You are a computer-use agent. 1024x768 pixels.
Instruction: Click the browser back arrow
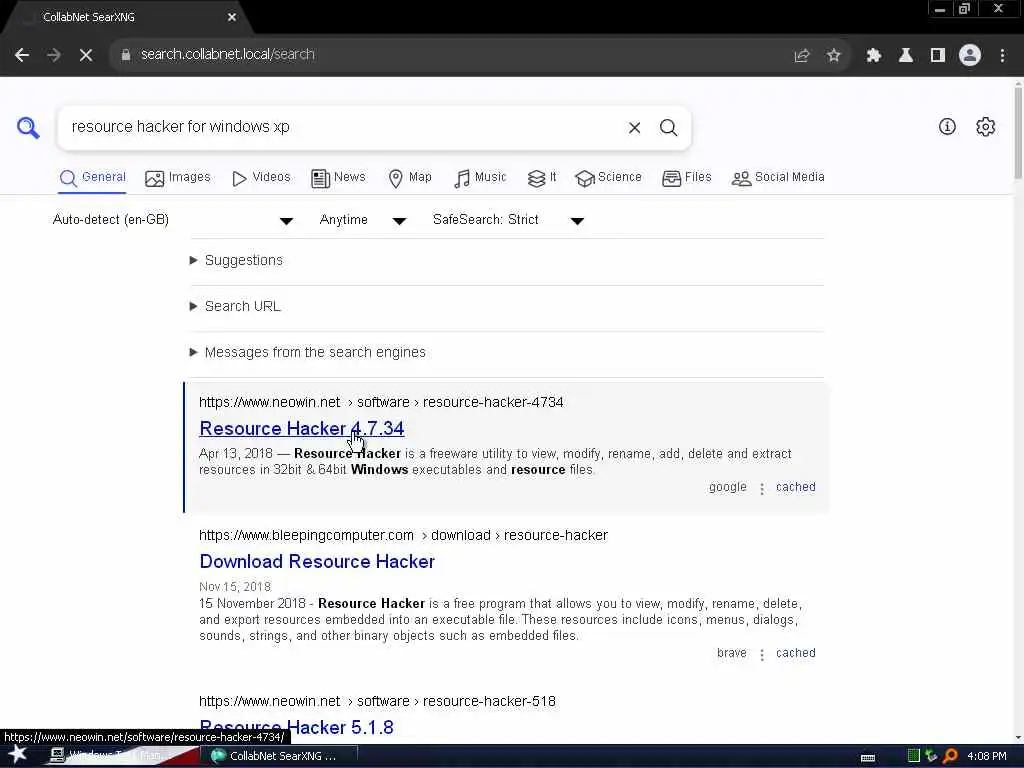[x=22, y=56]
